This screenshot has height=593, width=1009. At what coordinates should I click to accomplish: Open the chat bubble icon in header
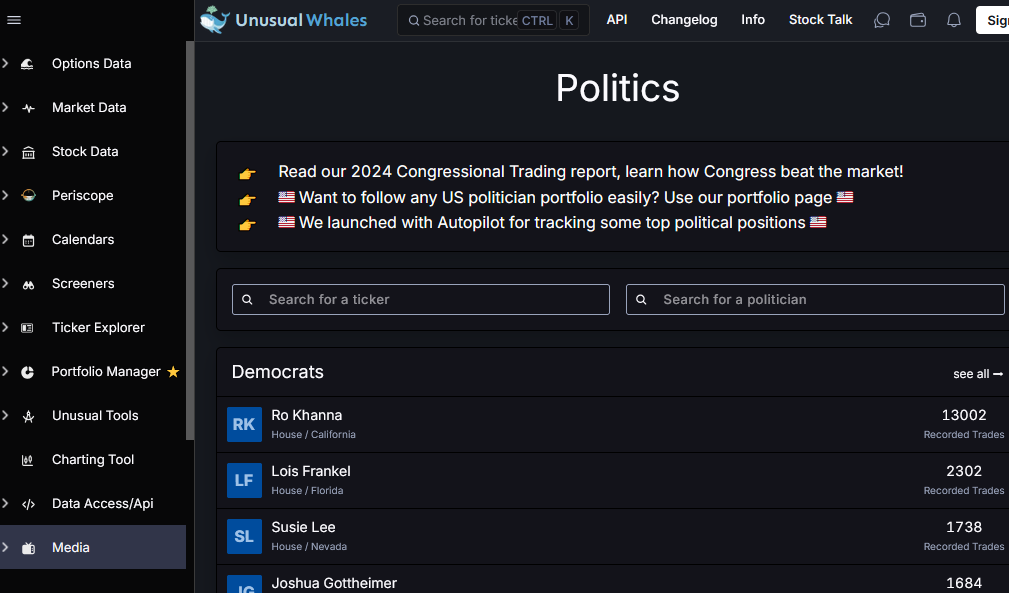point(882,20)
